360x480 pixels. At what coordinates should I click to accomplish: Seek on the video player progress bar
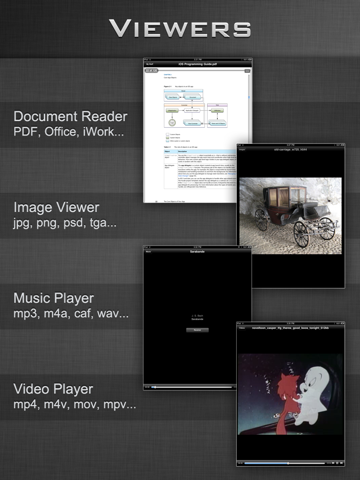284,463
